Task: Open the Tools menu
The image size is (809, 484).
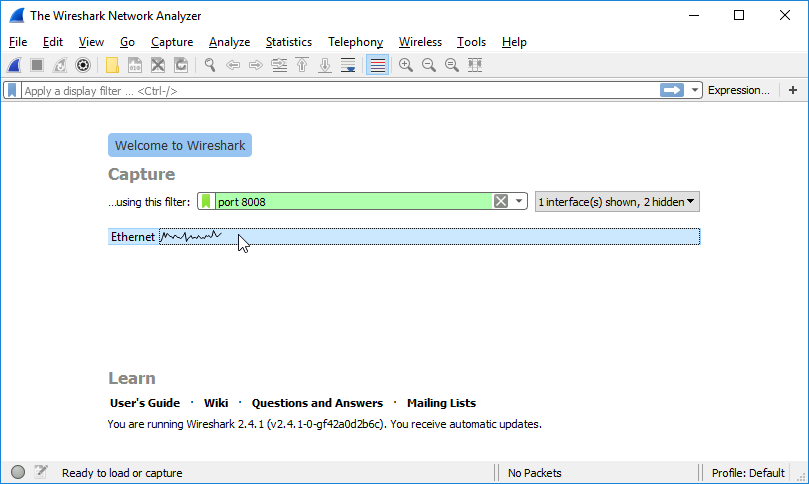Action: point(472,42)
